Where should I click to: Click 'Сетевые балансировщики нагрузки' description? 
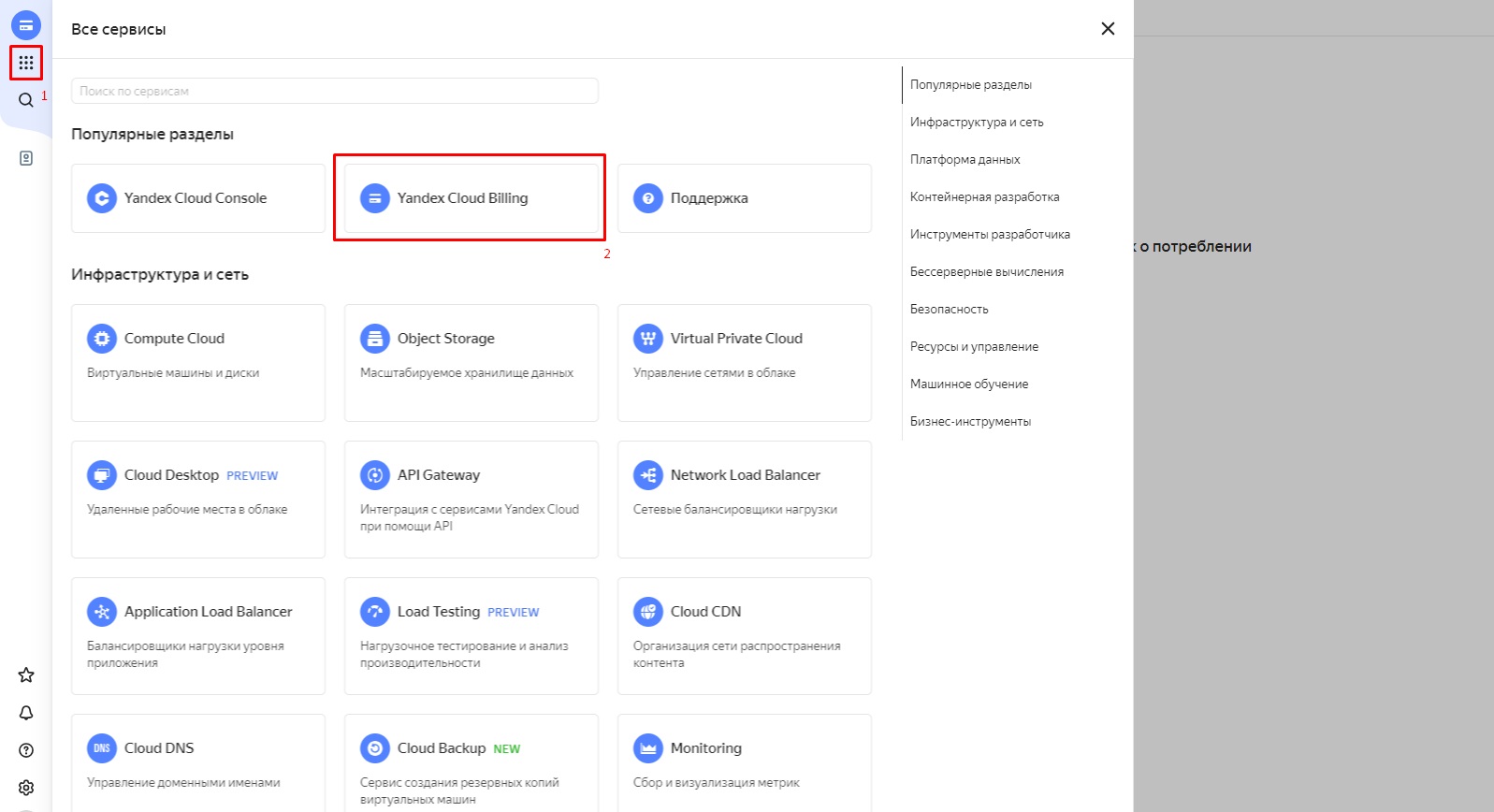pyautogui.click(x=735, y=510)
